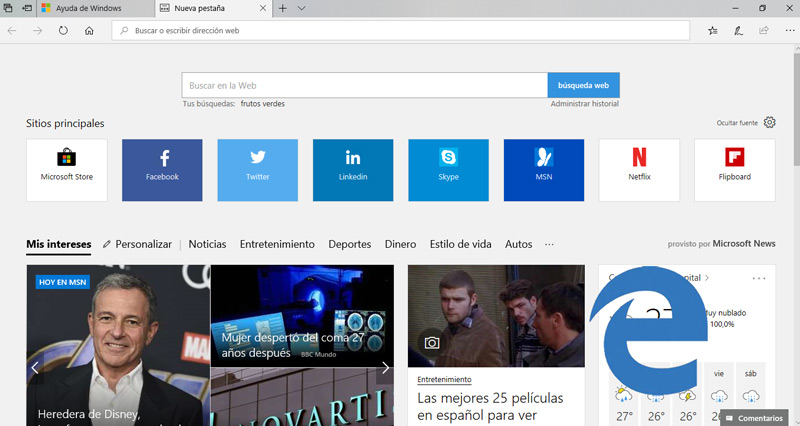Open the Flipboard top site tile
The width and height of the screenshot is (800, 426).
coord(735,170)
